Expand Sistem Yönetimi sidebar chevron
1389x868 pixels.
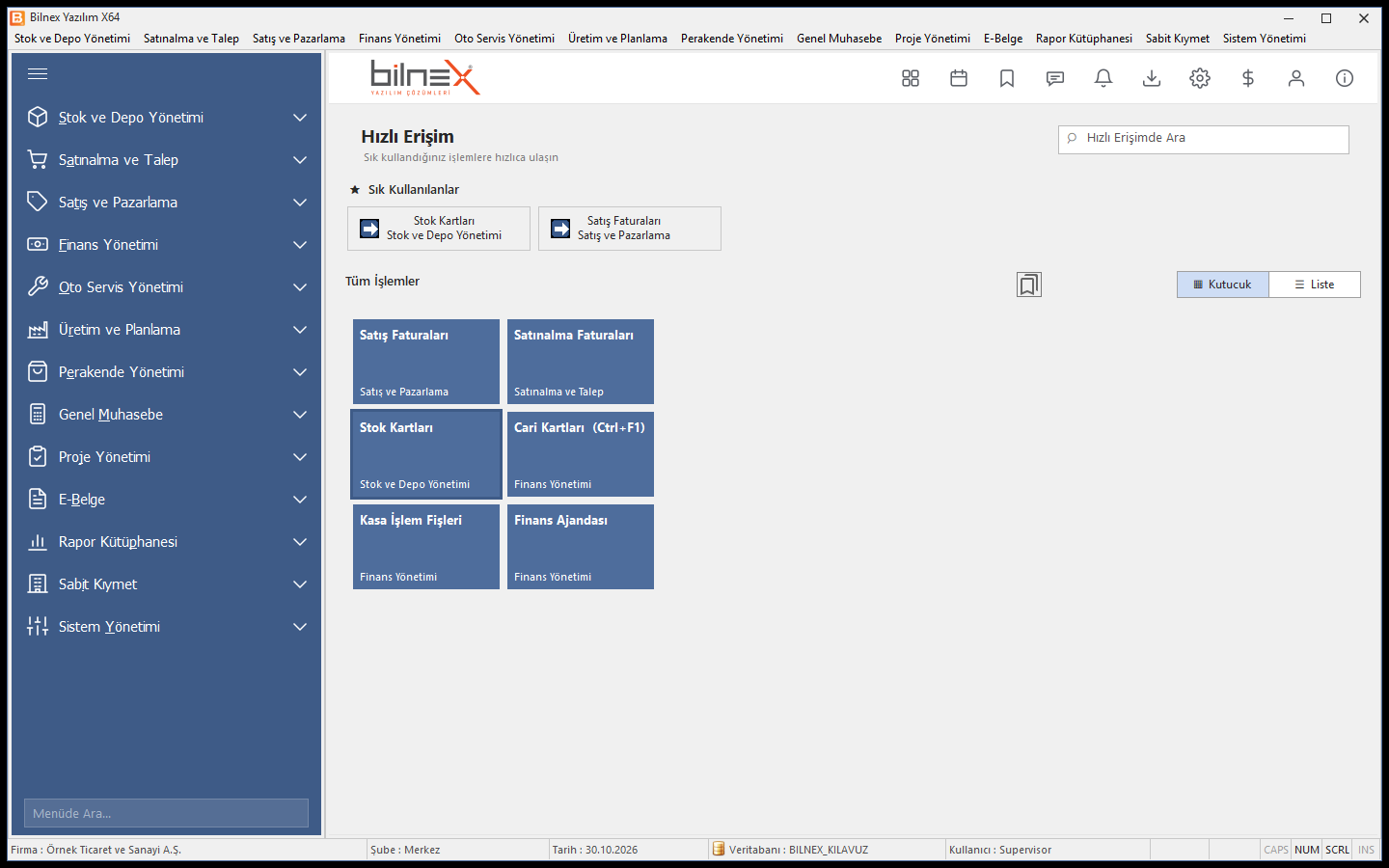coord(300,627)
